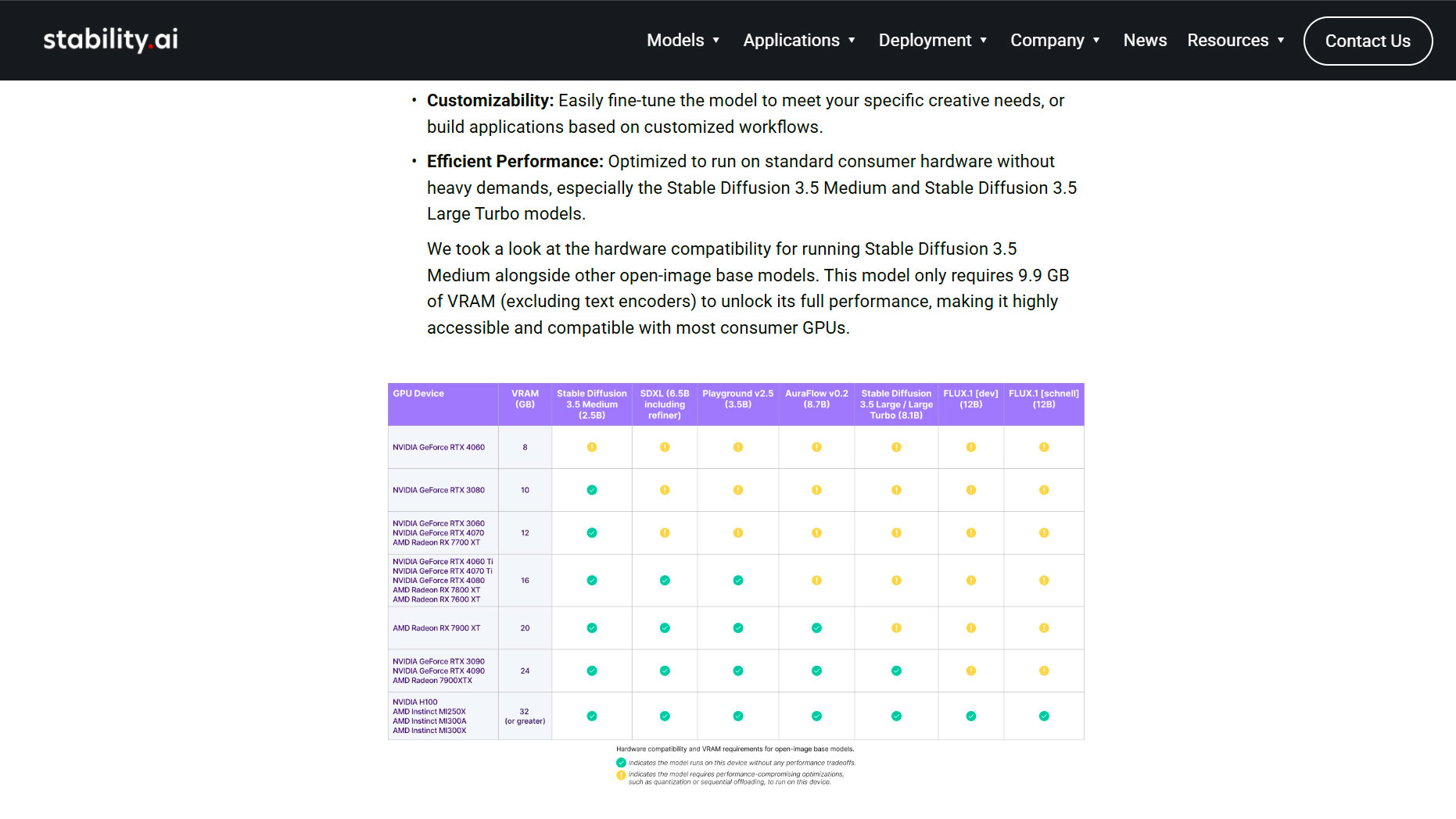Click the 'NVIDIA GeForce RTX 4060' row label

pos(439,448)
